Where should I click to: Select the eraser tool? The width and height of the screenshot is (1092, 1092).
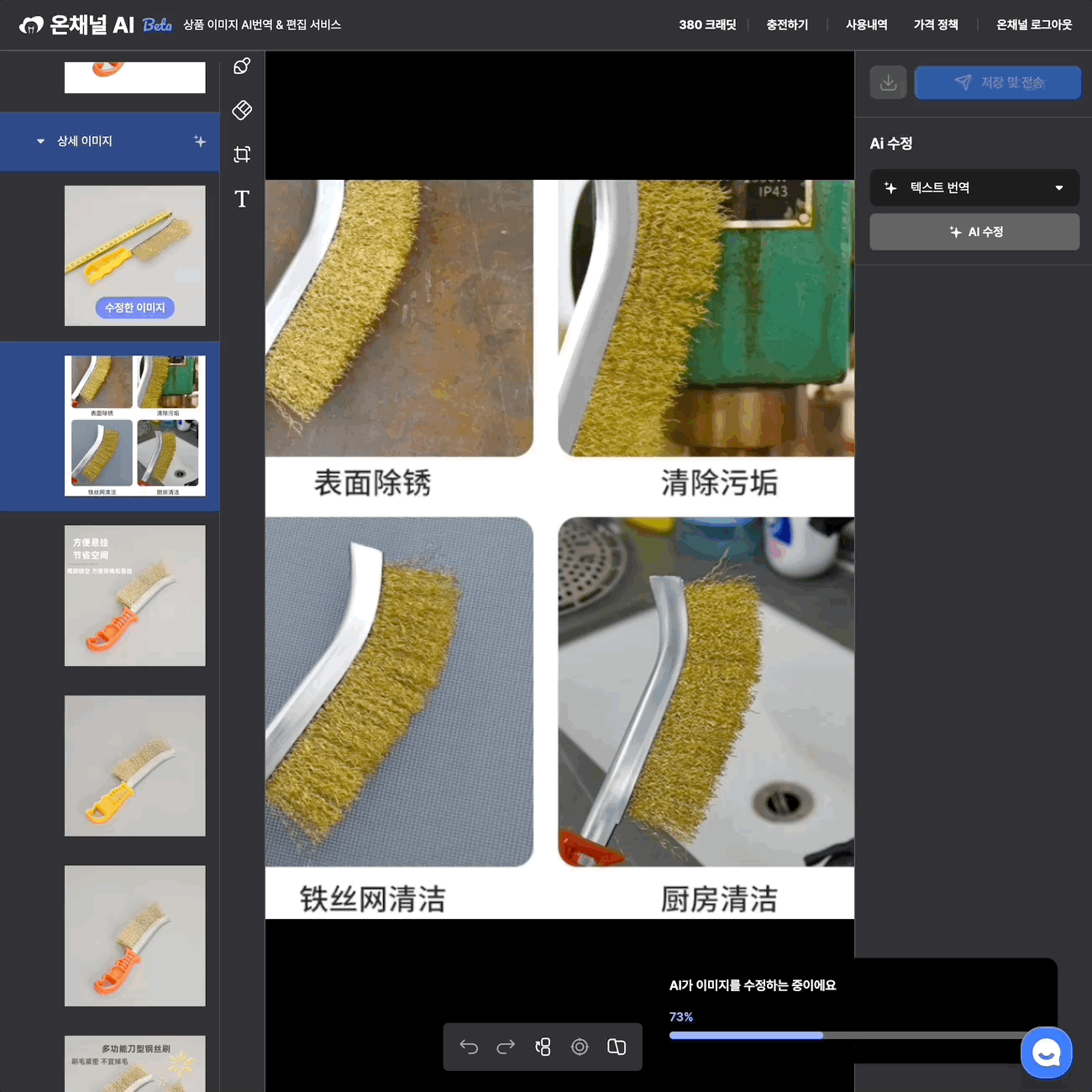[242, 110]
